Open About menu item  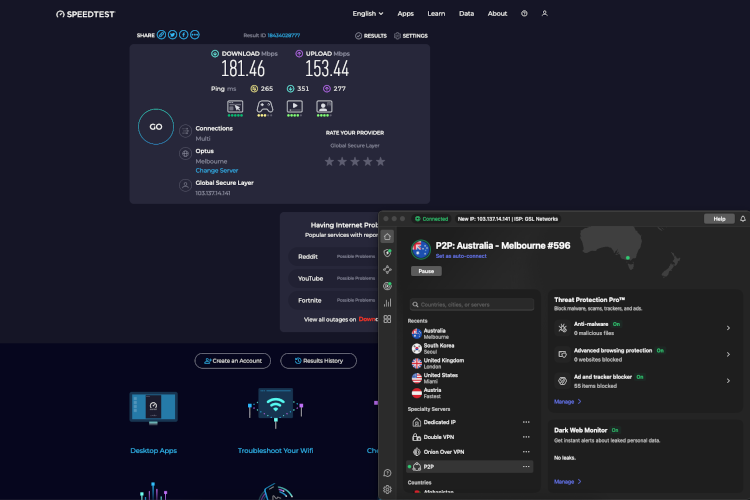click(497, 13)
